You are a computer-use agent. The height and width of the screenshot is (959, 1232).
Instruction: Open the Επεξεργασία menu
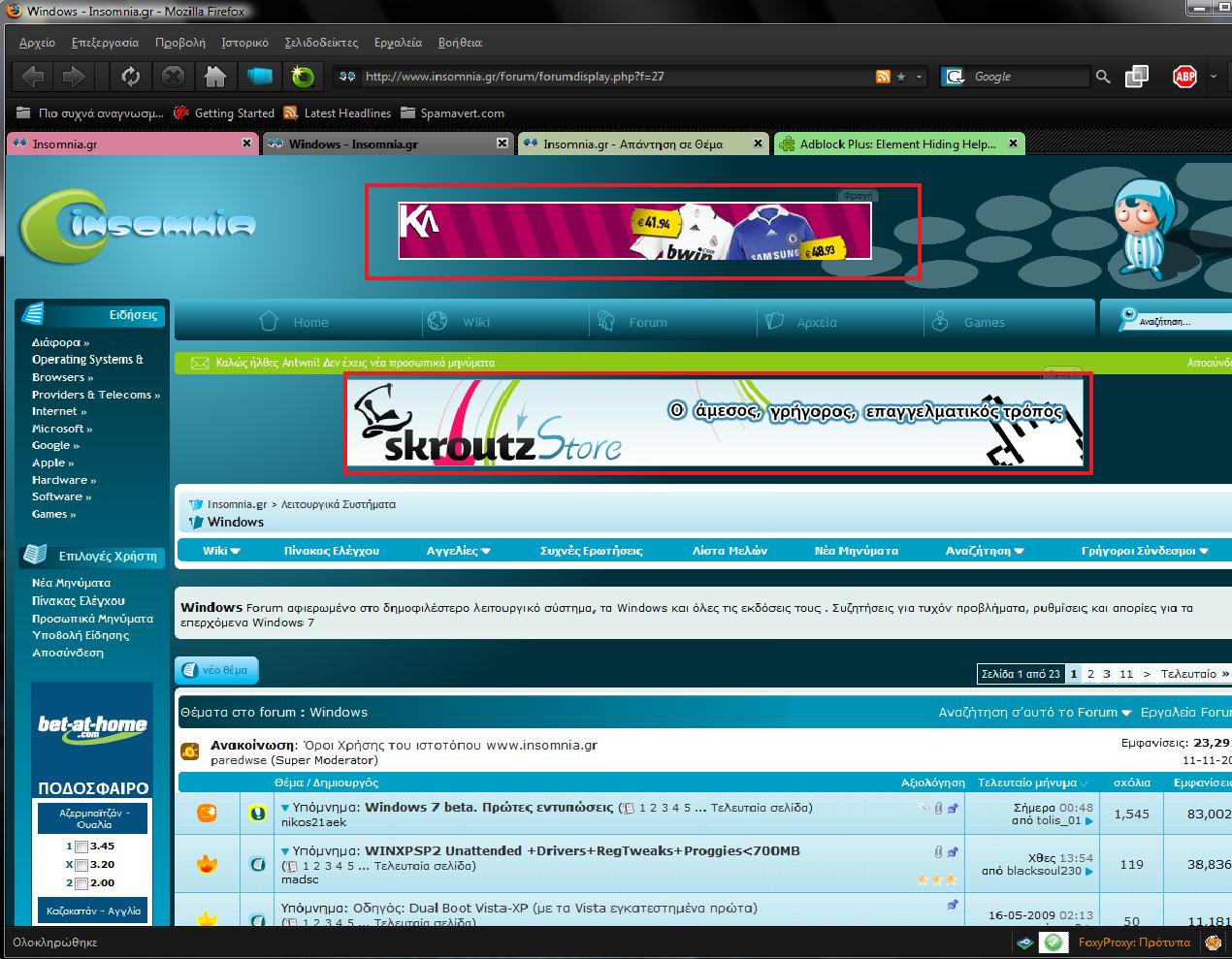(x=105, y=43)
